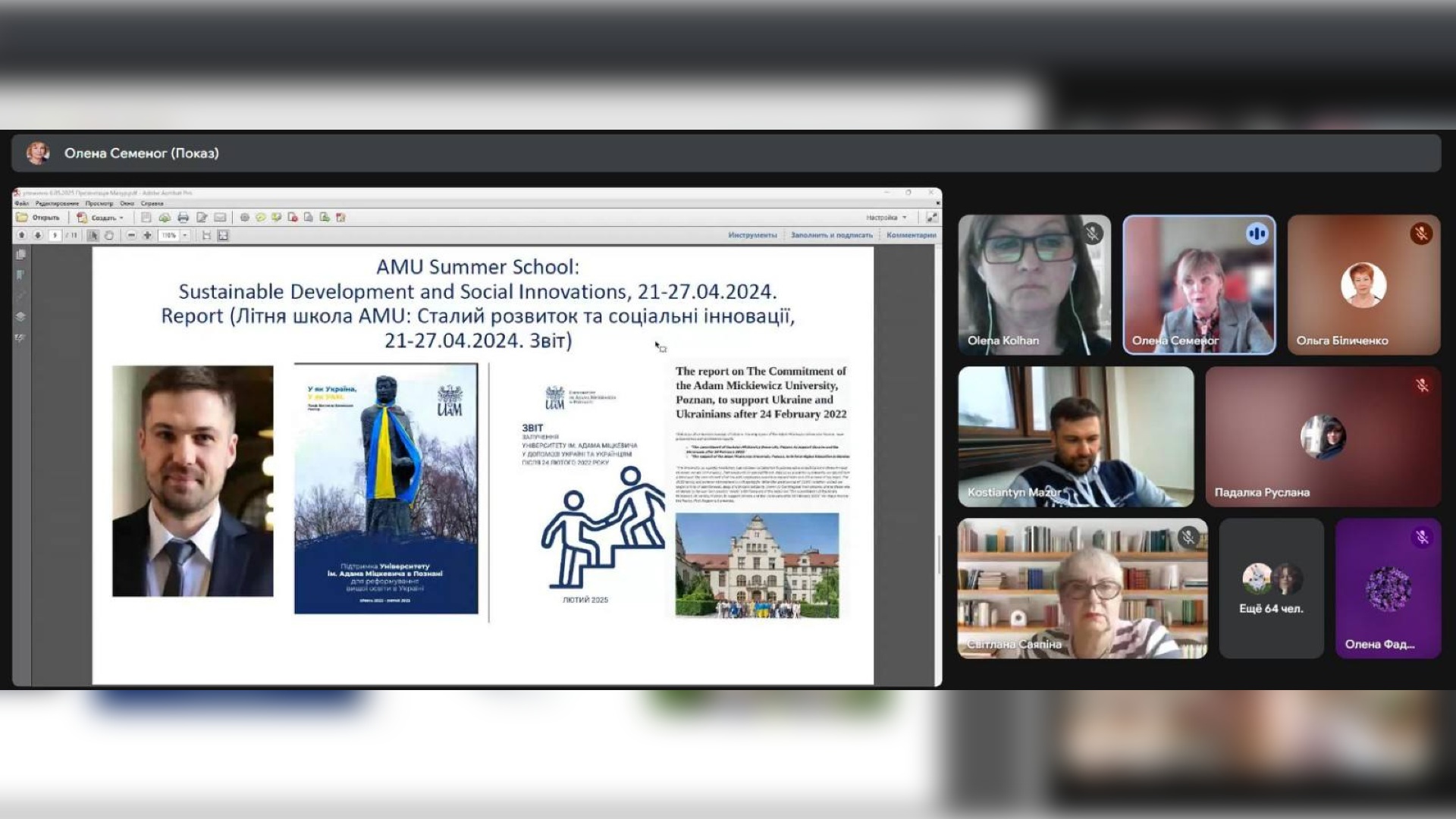Click the delete page red icon
1456x819 pixels.
tap(293, 218)
